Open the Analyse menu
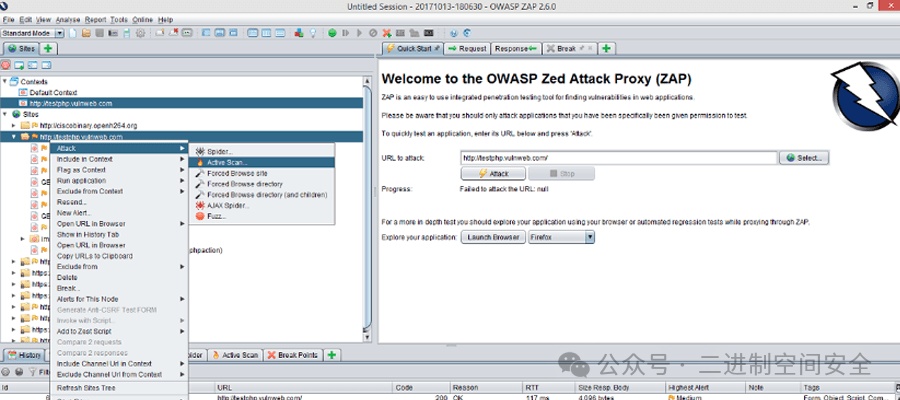Image resolution: width=900 pixels, height=400 pixels. click(68, 20)
